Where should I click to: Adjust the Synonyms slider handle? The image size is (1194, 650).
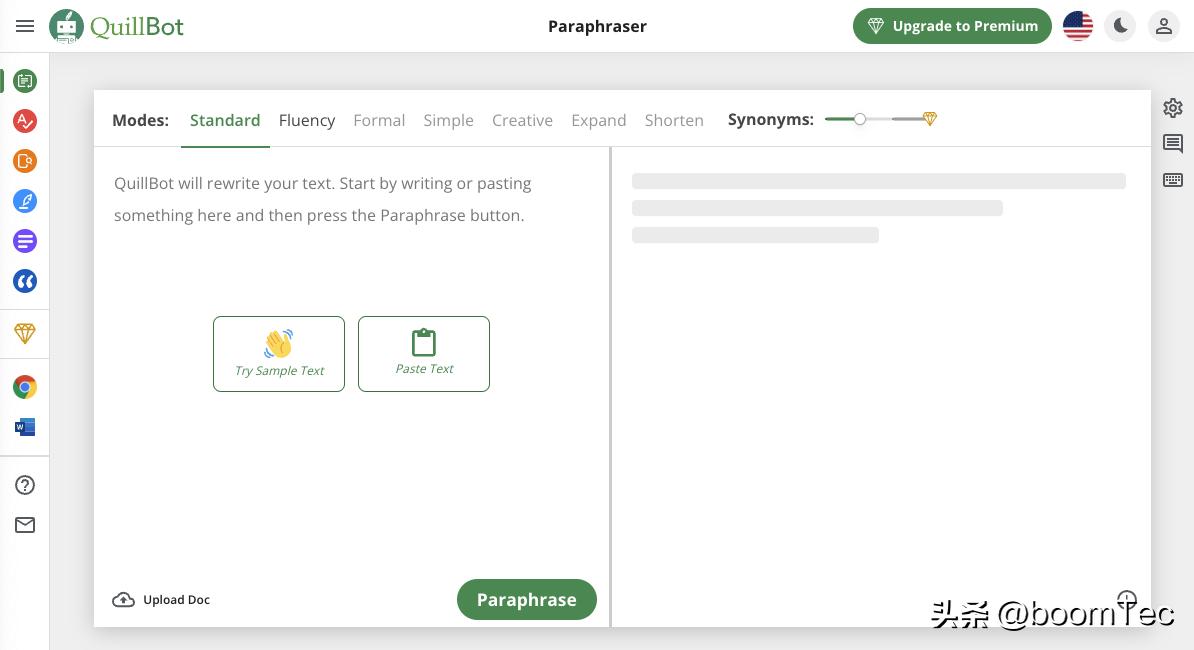860,119
